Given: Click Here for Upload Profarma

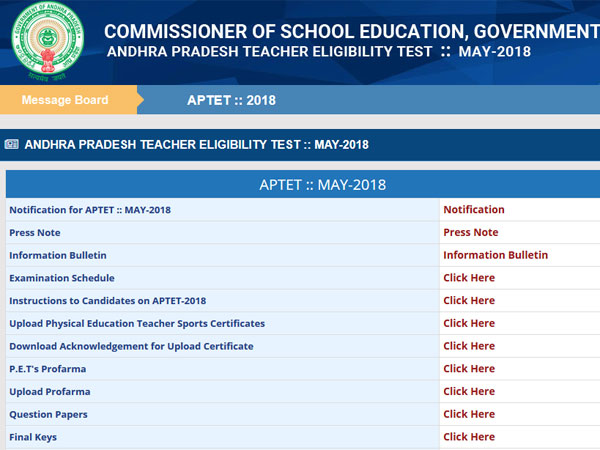Looking at the screenshot, I should tap(469, 391).
